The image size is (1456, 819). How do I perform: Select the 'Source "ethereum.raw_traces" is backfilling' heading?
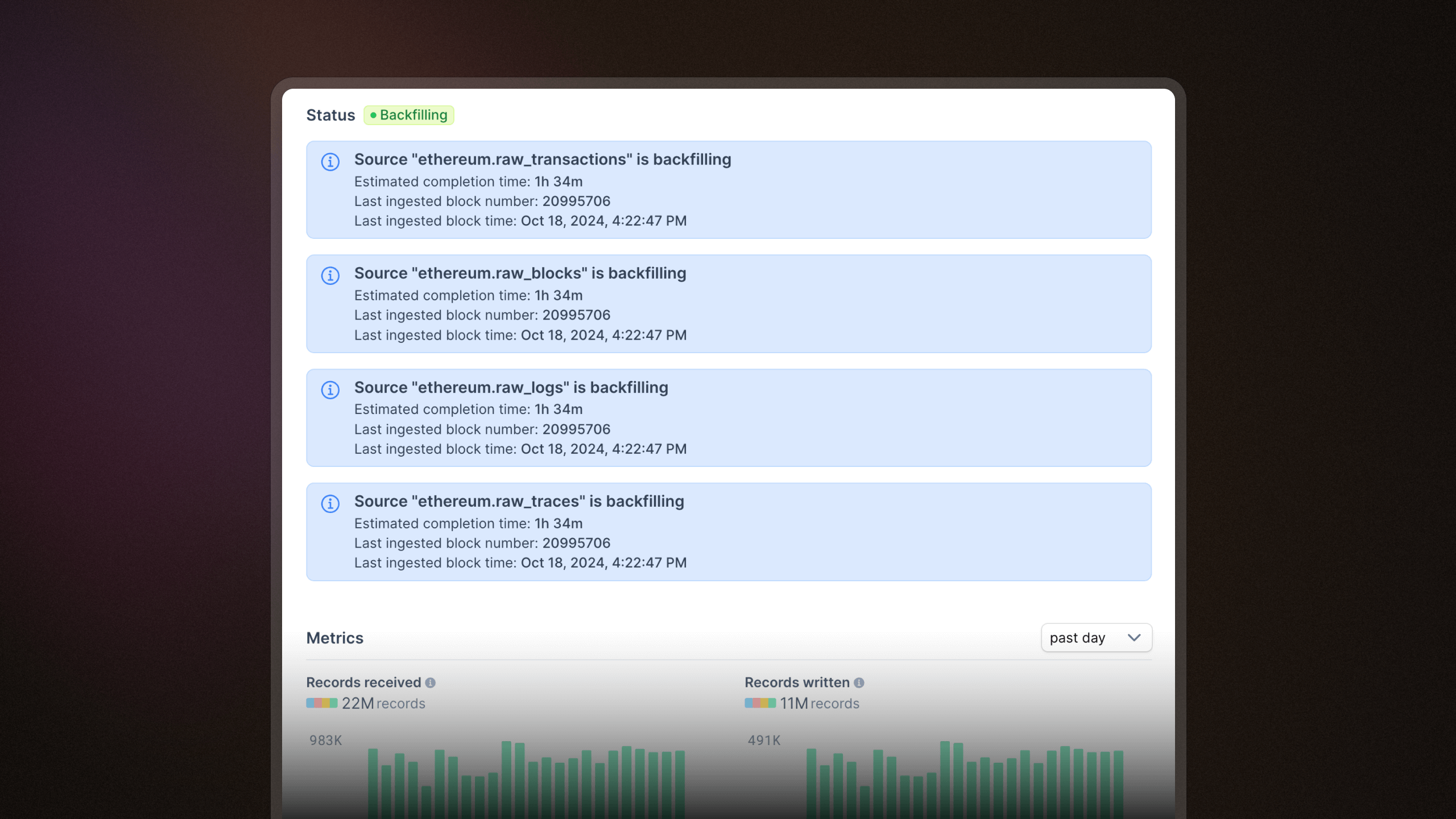point(519,501)
